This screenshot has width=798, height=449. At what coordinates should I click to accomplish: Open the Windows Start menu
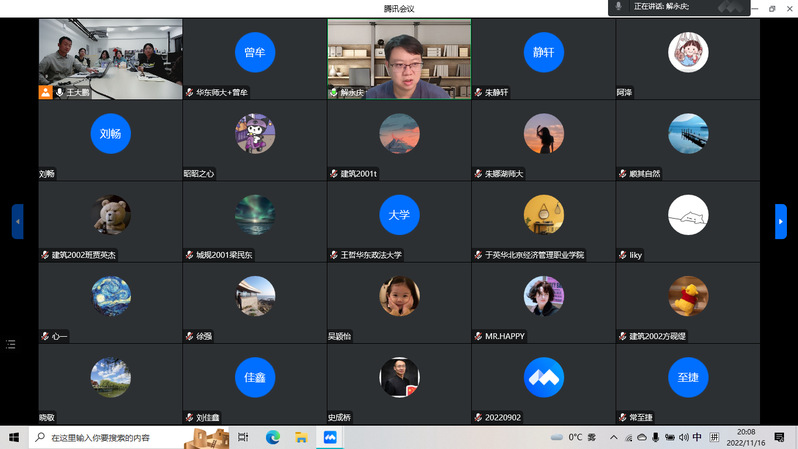click(x=14, y=437)
